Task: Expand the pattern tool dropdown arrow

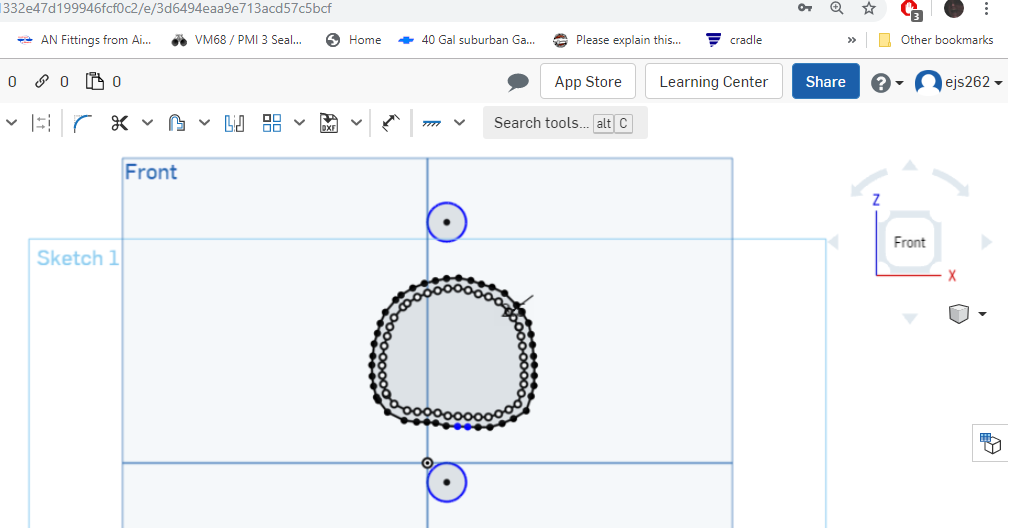Action: [300, 123]
